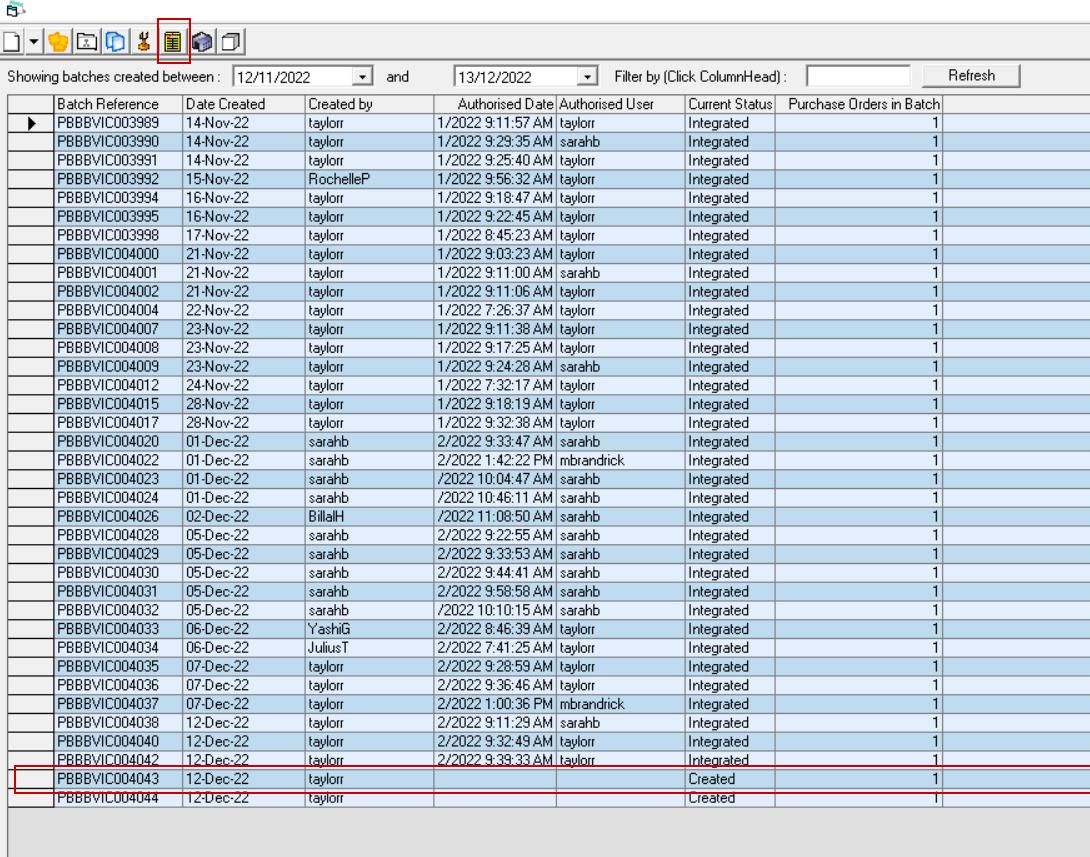Click the blank new document toolbar icon

click(12, 42)
